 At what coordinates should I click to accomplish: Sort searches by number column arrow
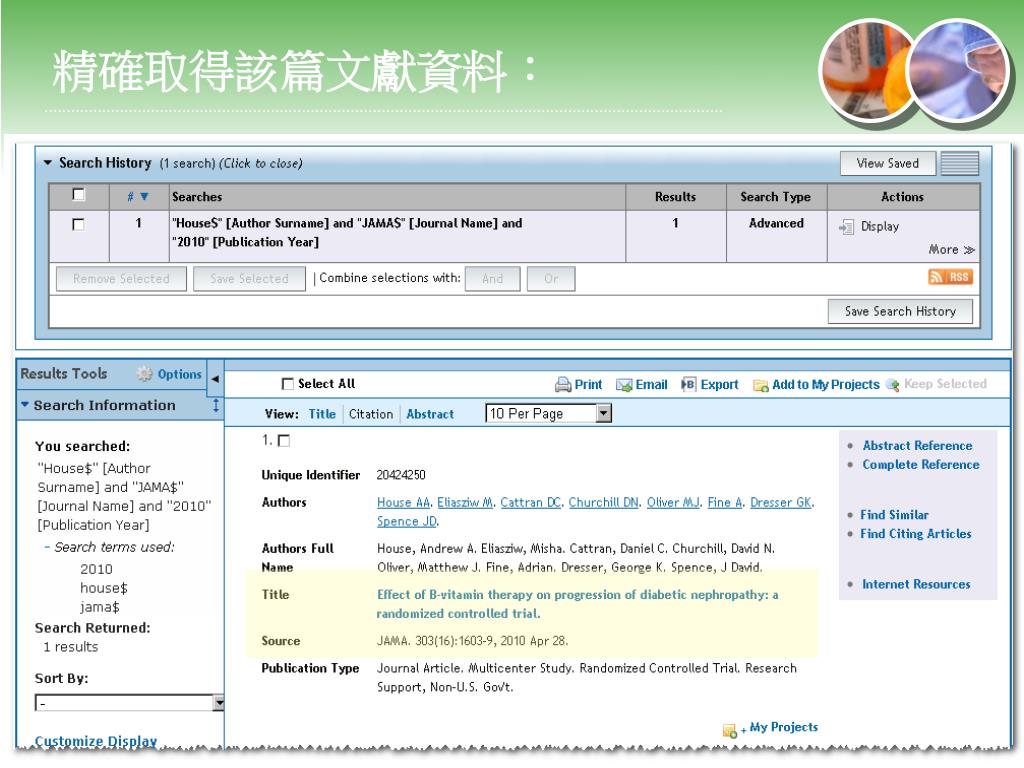pos(144,197)
